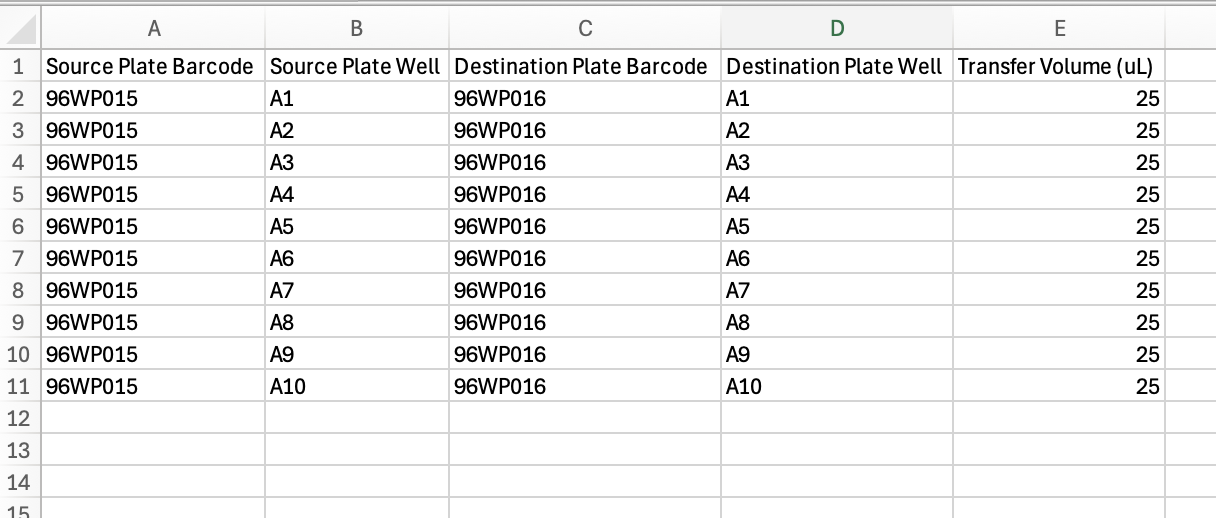This screenshot has width=1216, height=518.
Task: Select row 1 header
Action: click(x=20, y=67)
